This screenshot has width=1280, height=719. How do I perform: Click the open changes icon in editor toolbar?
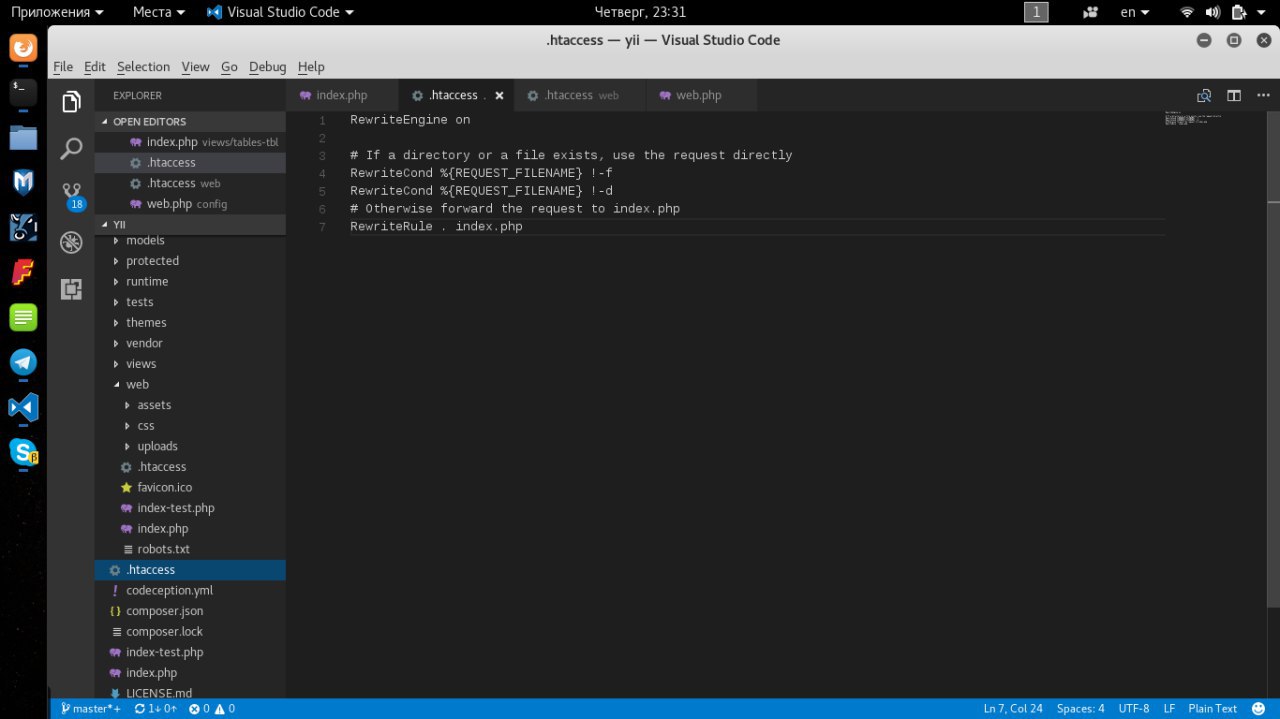1204,96
